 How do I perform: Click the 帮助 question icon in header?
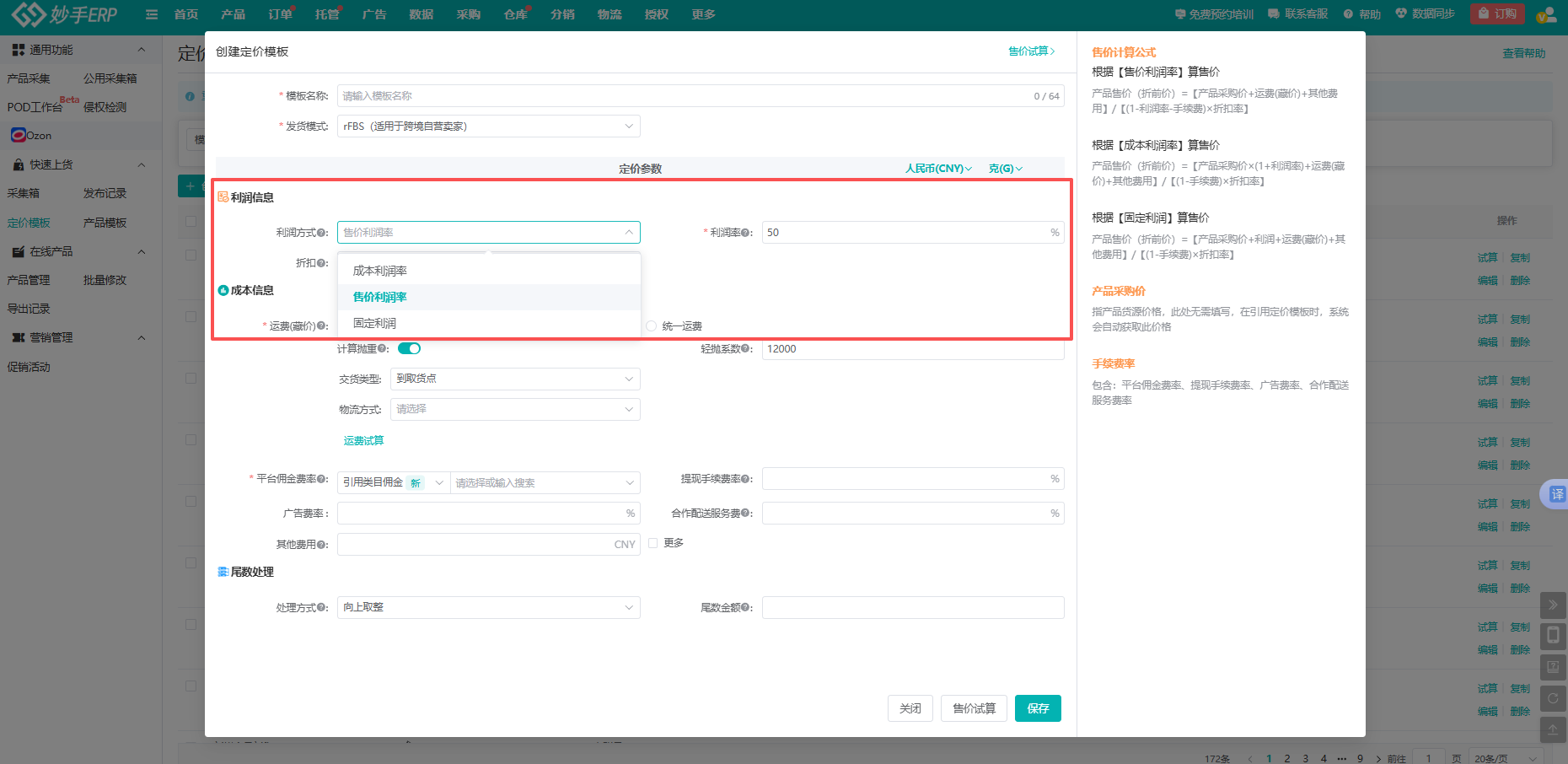click(x=1348, y=14)
